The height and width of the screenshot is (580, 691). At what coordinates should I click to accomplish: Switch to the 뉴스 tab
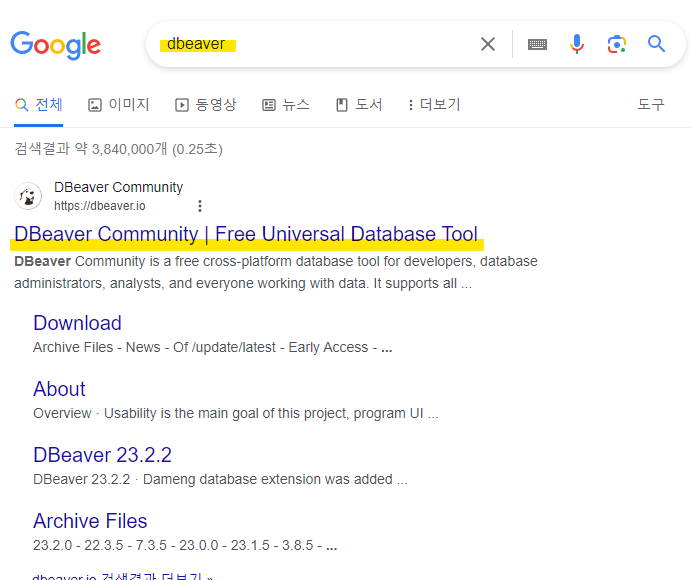pyautogui.click(x=286, y=105)
